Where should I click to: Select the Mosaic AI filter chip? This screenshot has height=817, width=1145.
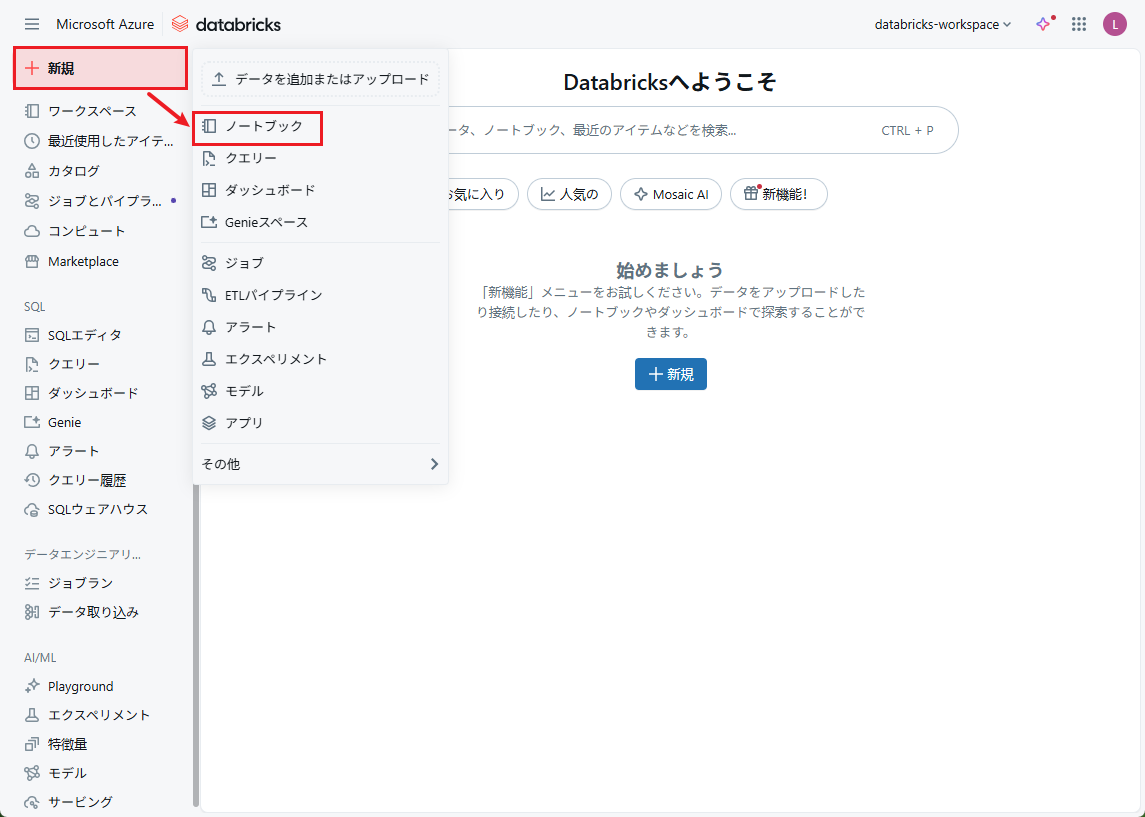[670, 194]
